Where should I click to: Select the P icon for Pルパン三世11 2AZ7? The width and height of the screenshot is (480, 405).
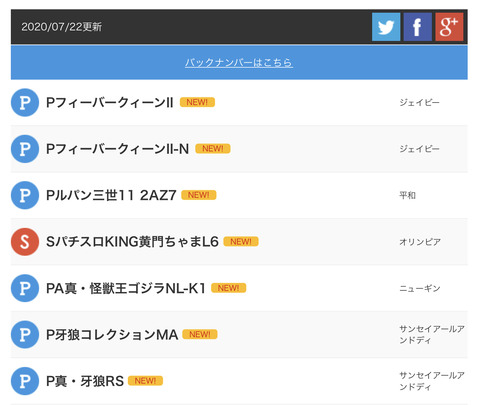point(25,195)
